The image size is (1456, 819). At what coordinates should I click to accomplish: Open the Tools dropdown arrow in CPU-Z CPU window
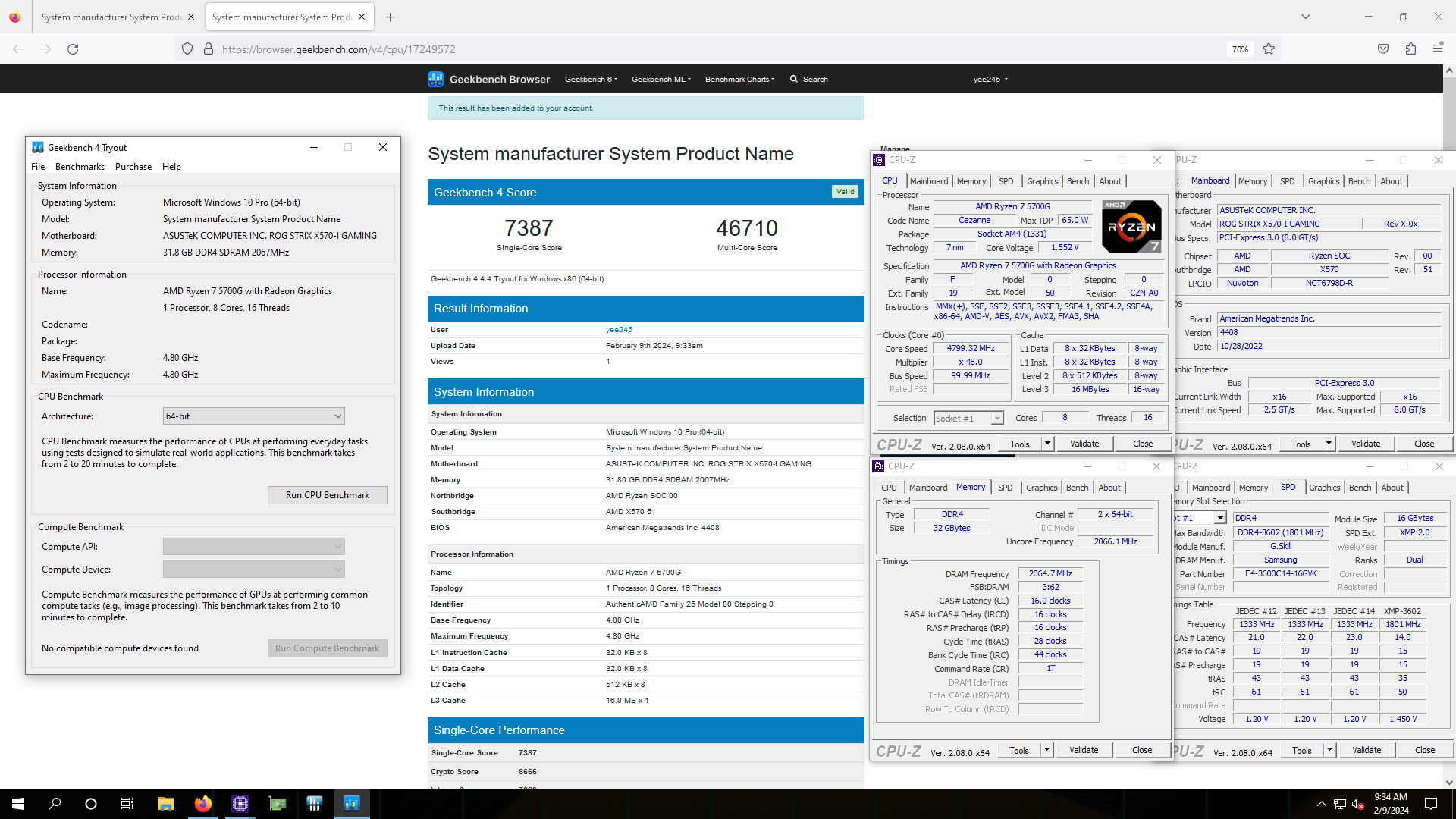point(1047,444)
